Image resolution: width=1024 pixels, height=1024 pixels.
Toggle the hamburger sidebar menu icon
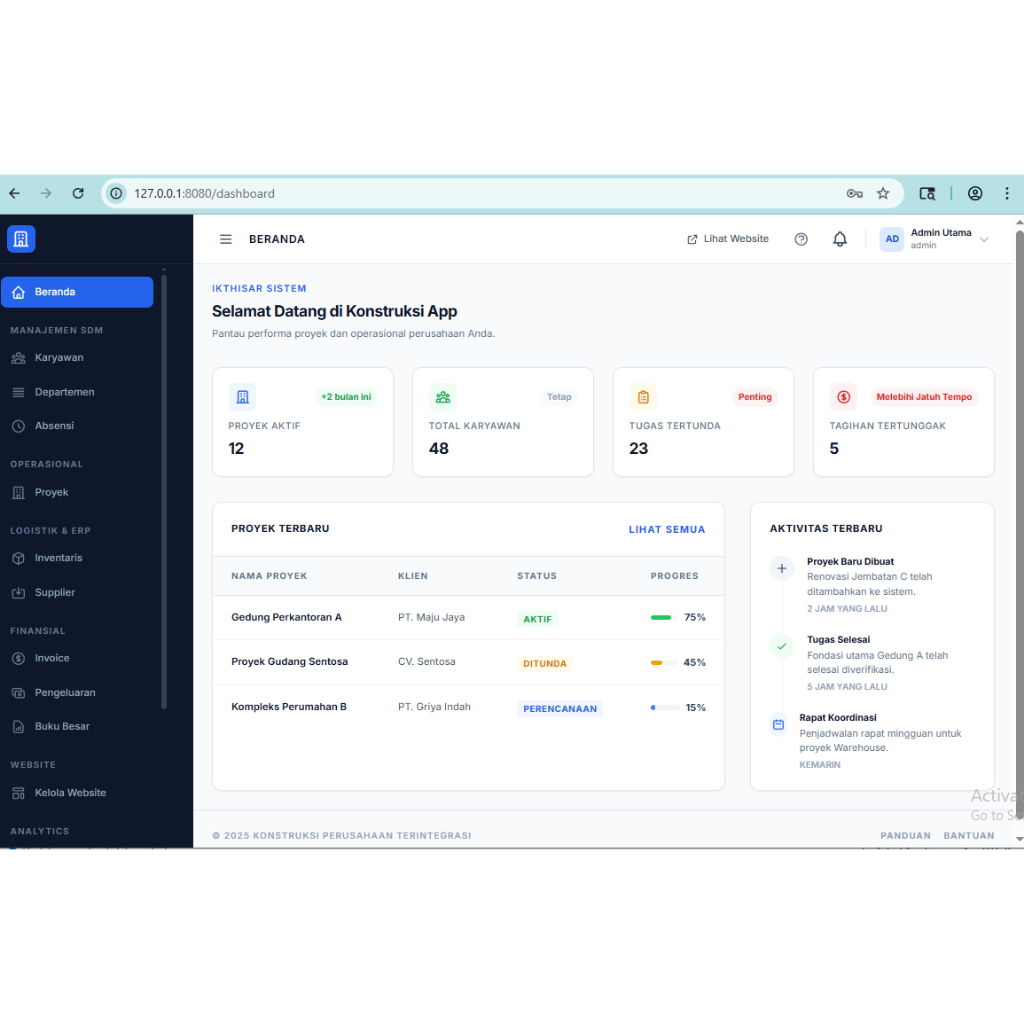click(225, 239)
